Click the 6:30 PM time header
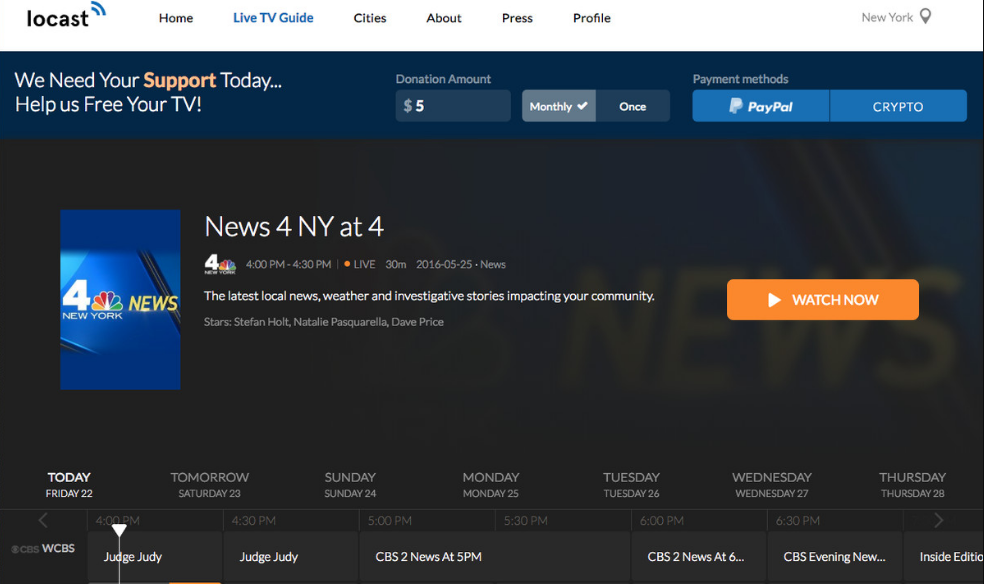 798,521
